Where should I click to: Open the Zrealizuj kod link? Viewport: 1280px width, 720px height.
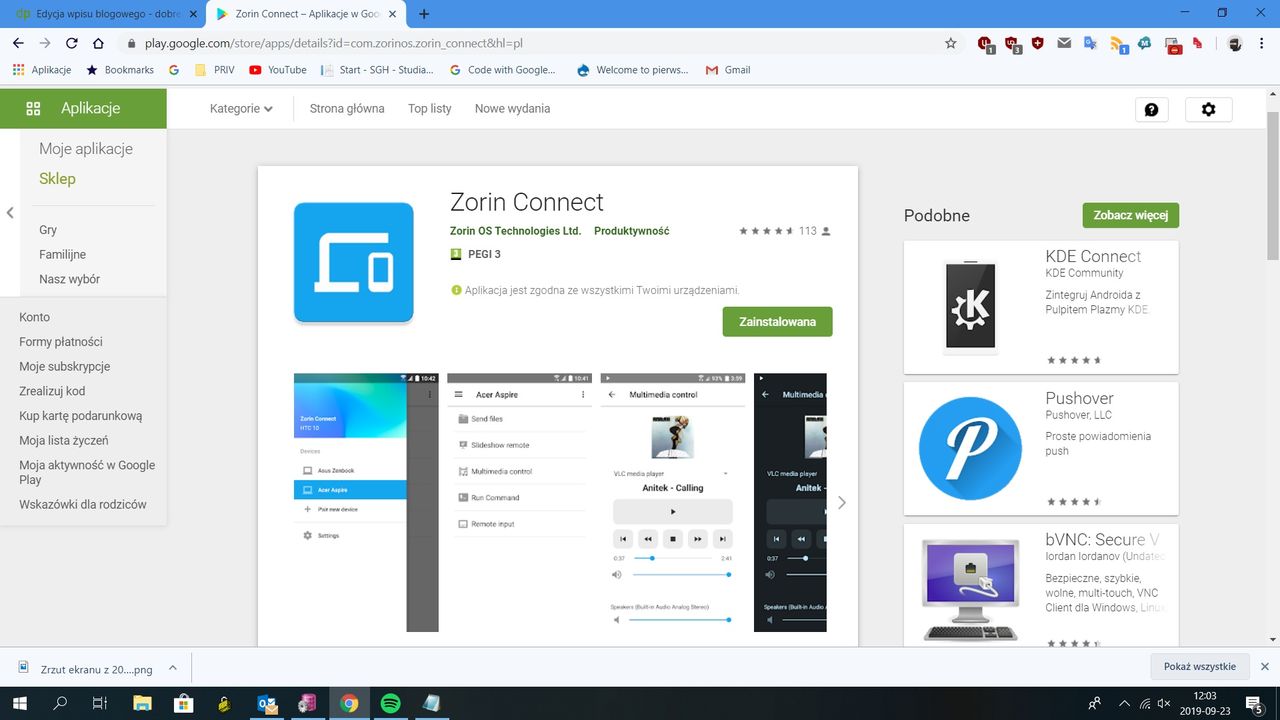click(x=52, y=391)
